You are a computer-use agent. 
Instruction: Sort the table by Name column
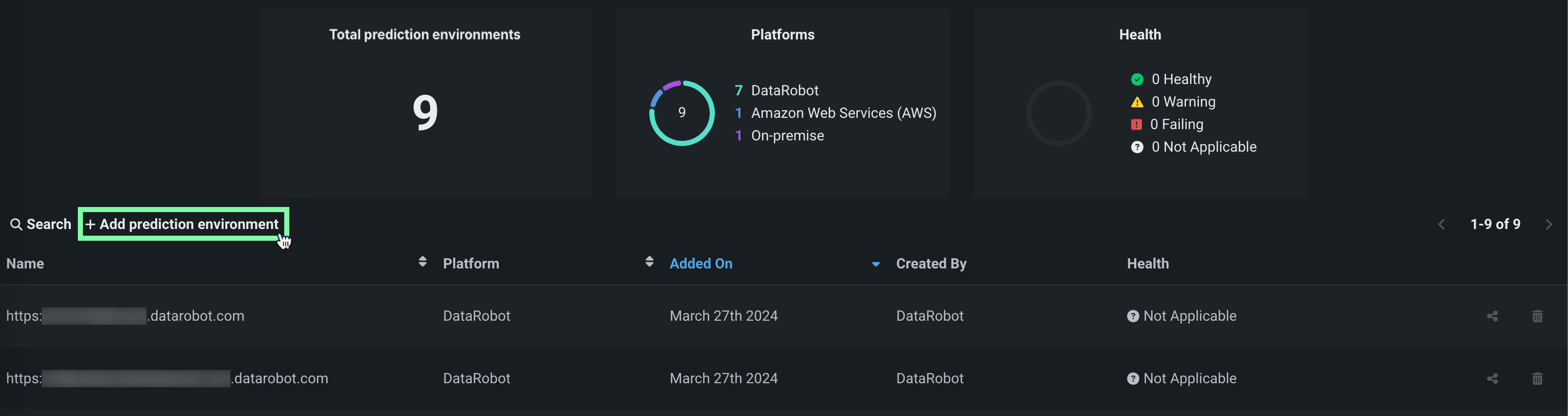point(422,262)
